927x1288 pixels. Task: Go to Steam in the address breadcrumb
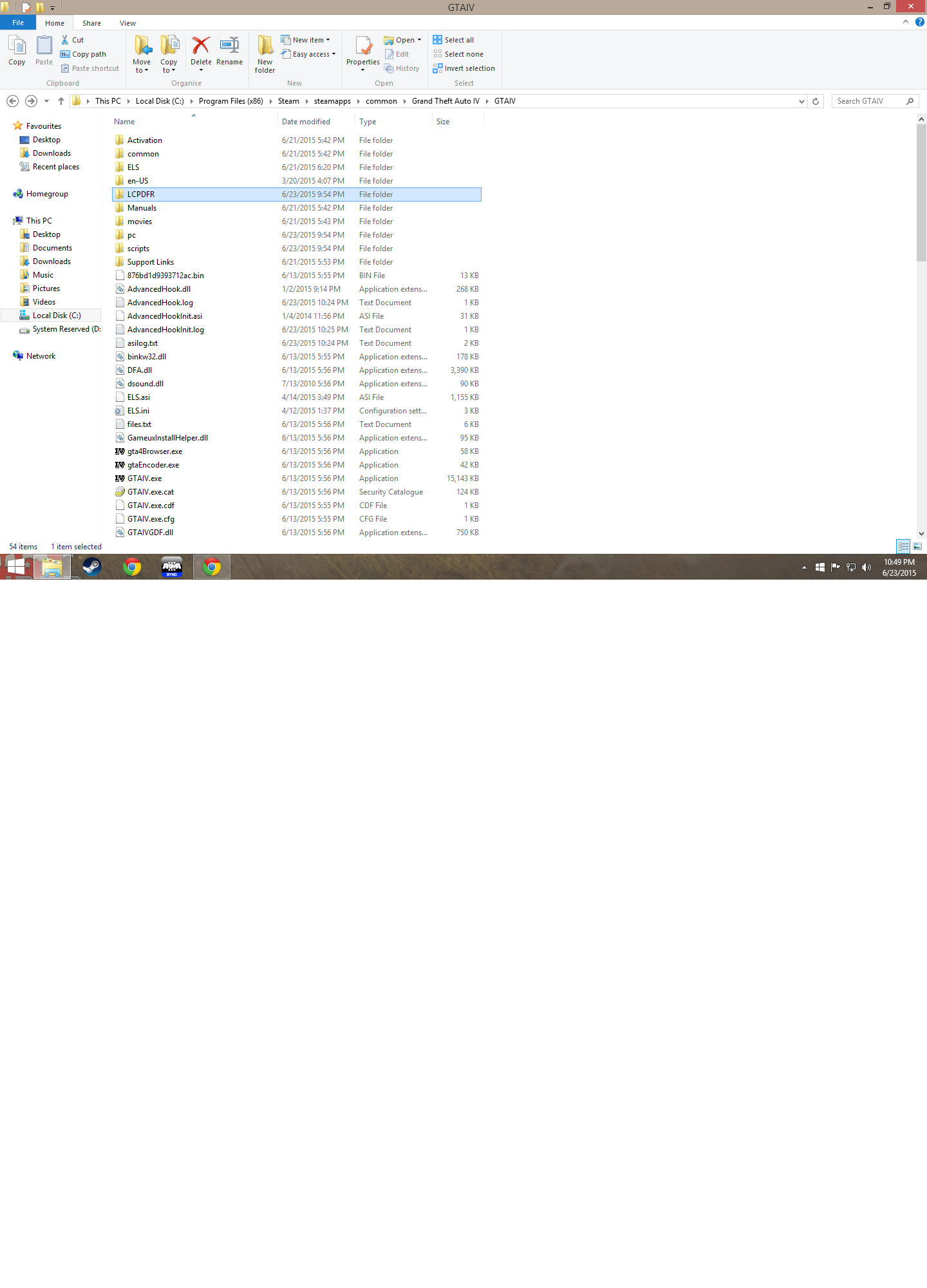288,101
